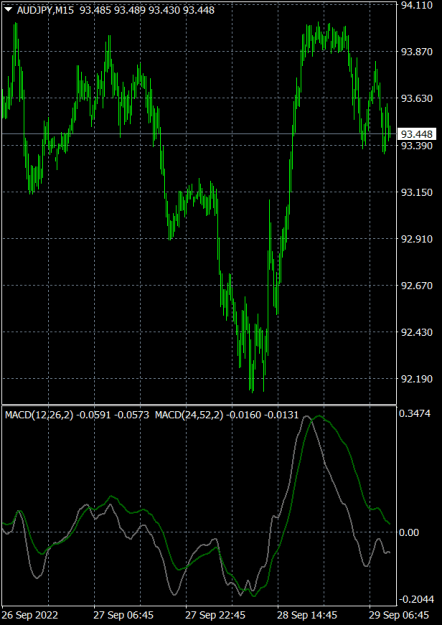
Task: Click the 0.00 indicator zero level label
Action: pyautogui.click(x=410, y=533)
